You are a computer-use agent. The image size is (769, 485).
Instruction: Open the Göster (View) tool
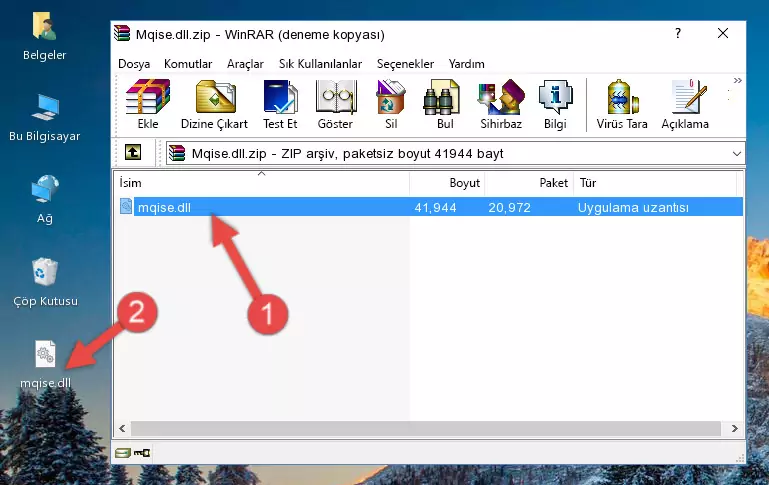(x=335, y=104)
